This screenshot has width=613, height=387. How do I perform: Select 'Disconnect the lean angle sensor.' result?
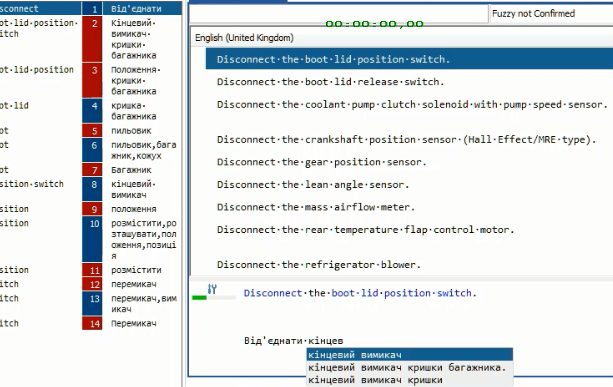coord(313,185)
